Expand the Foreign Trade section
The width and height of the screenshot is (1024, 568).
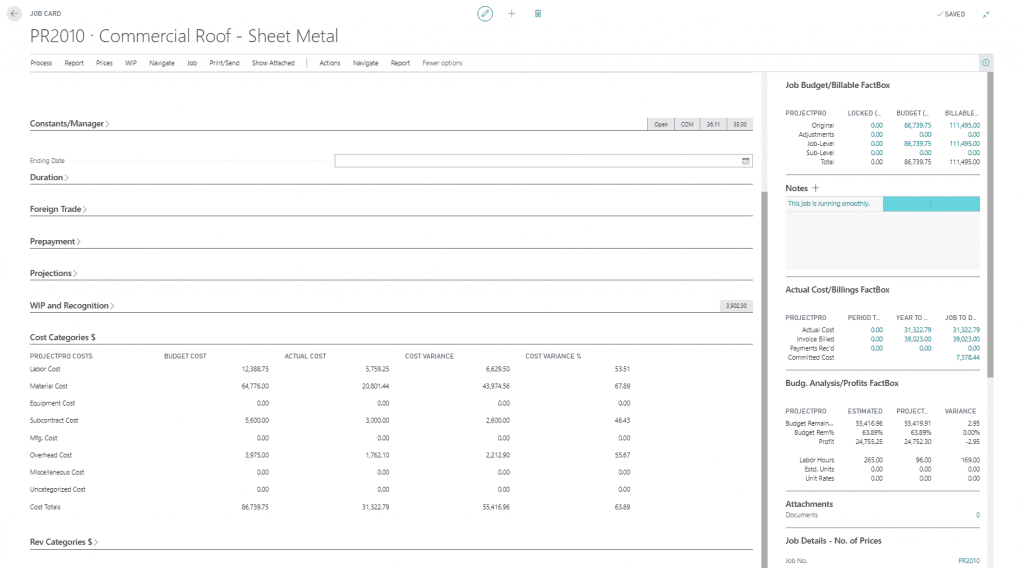tap(58, 209)
